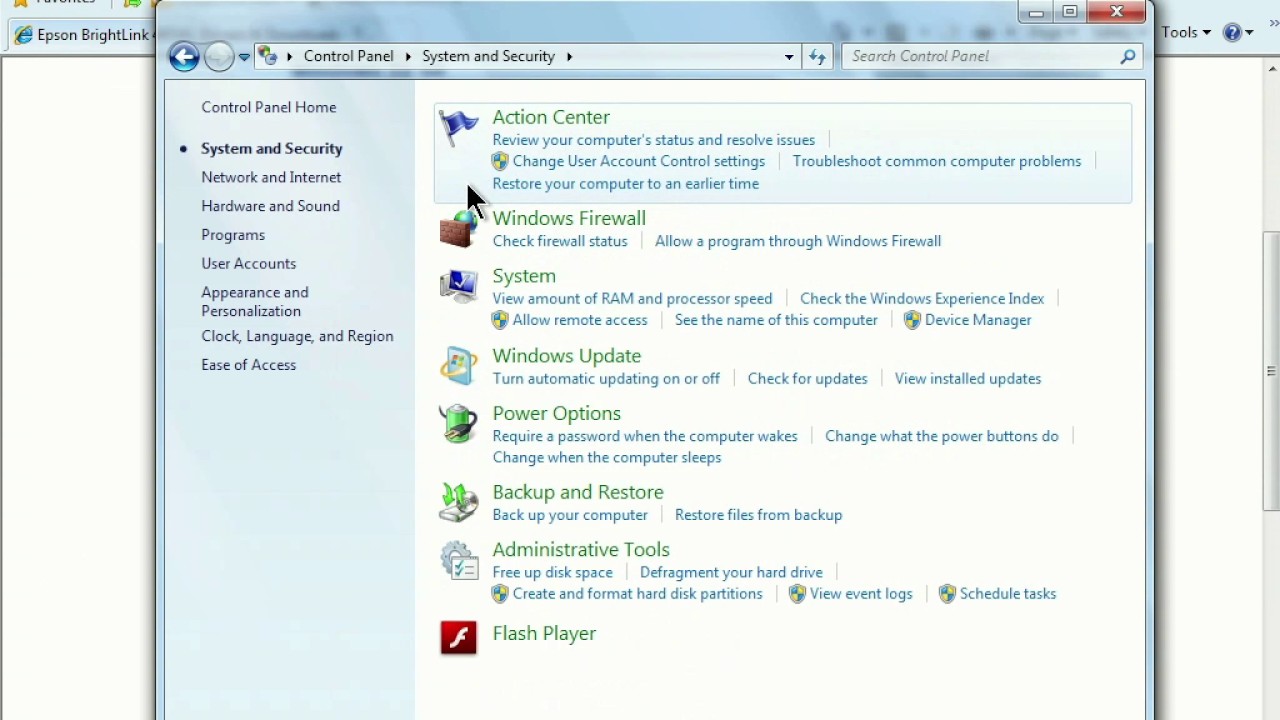Click Schedule tasks

coord(1008,594)
